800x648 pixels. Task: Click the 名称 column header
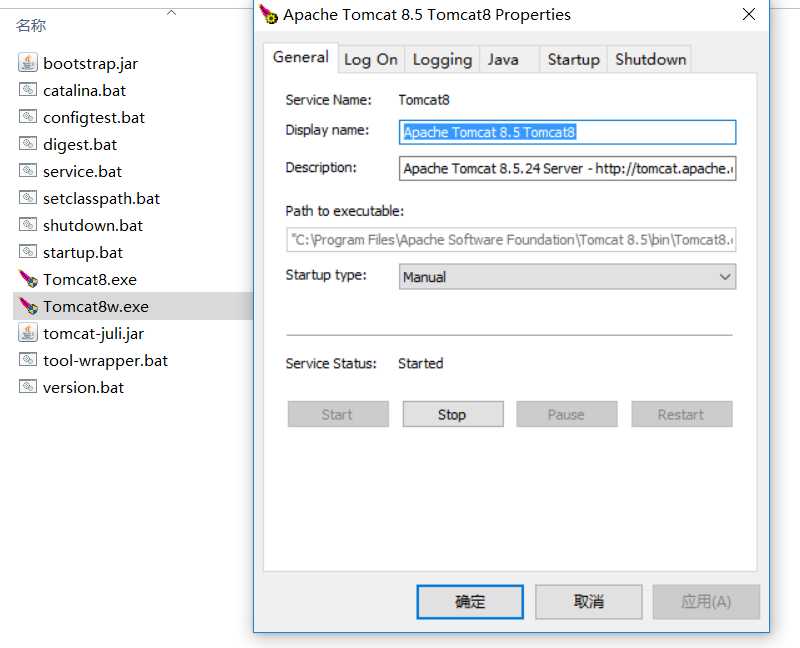[x=31, y=25]
